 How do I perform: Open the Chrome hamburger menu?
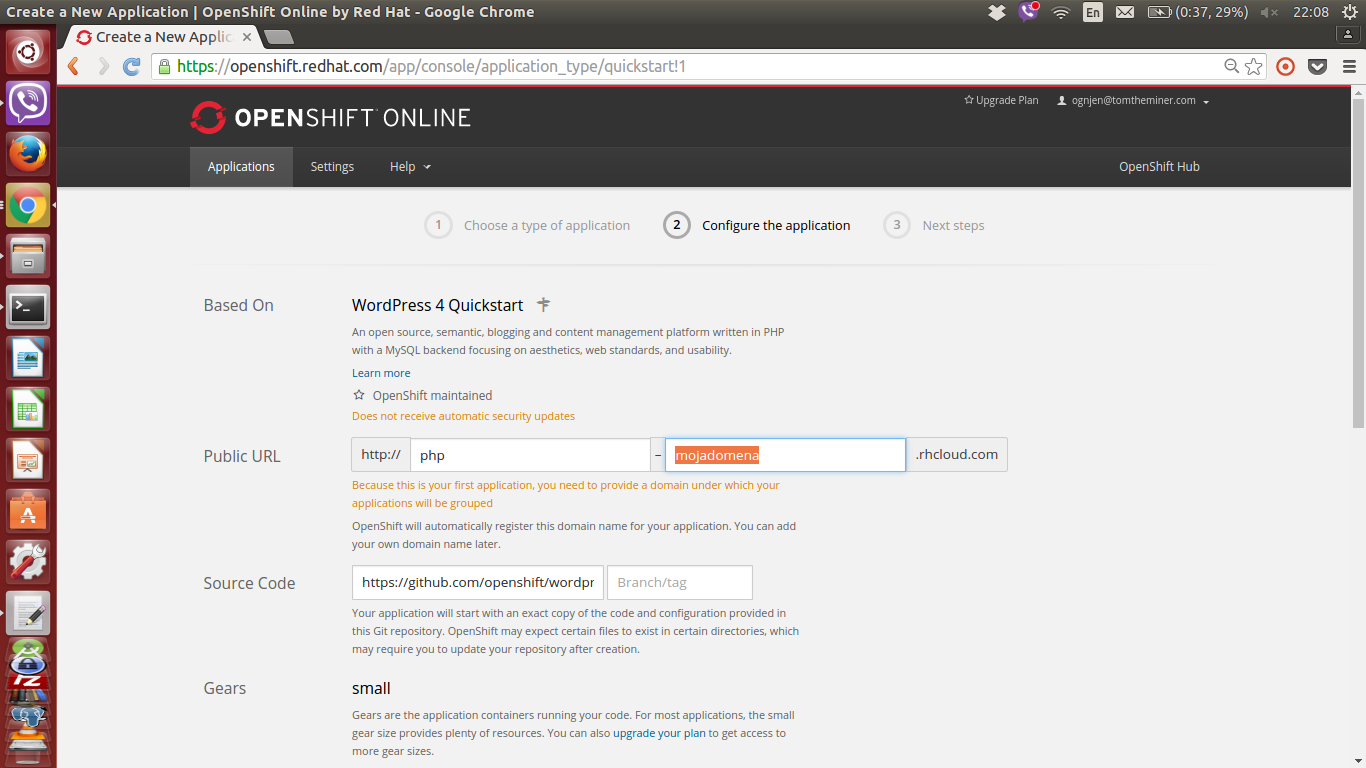[1349, 66]
